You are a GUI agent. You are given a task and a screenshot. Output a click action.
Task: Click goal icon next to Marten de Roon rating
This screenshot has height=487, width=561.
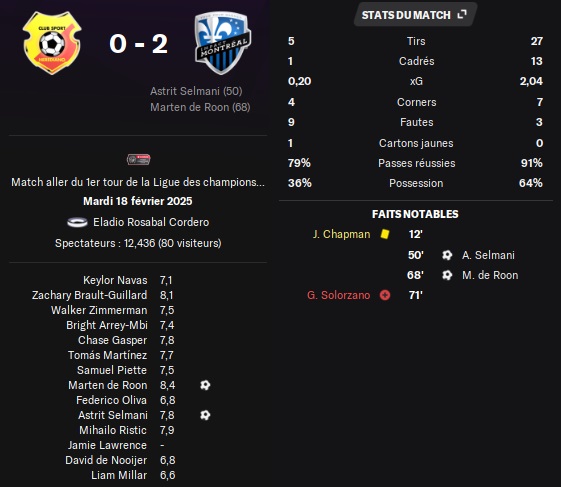205,385
